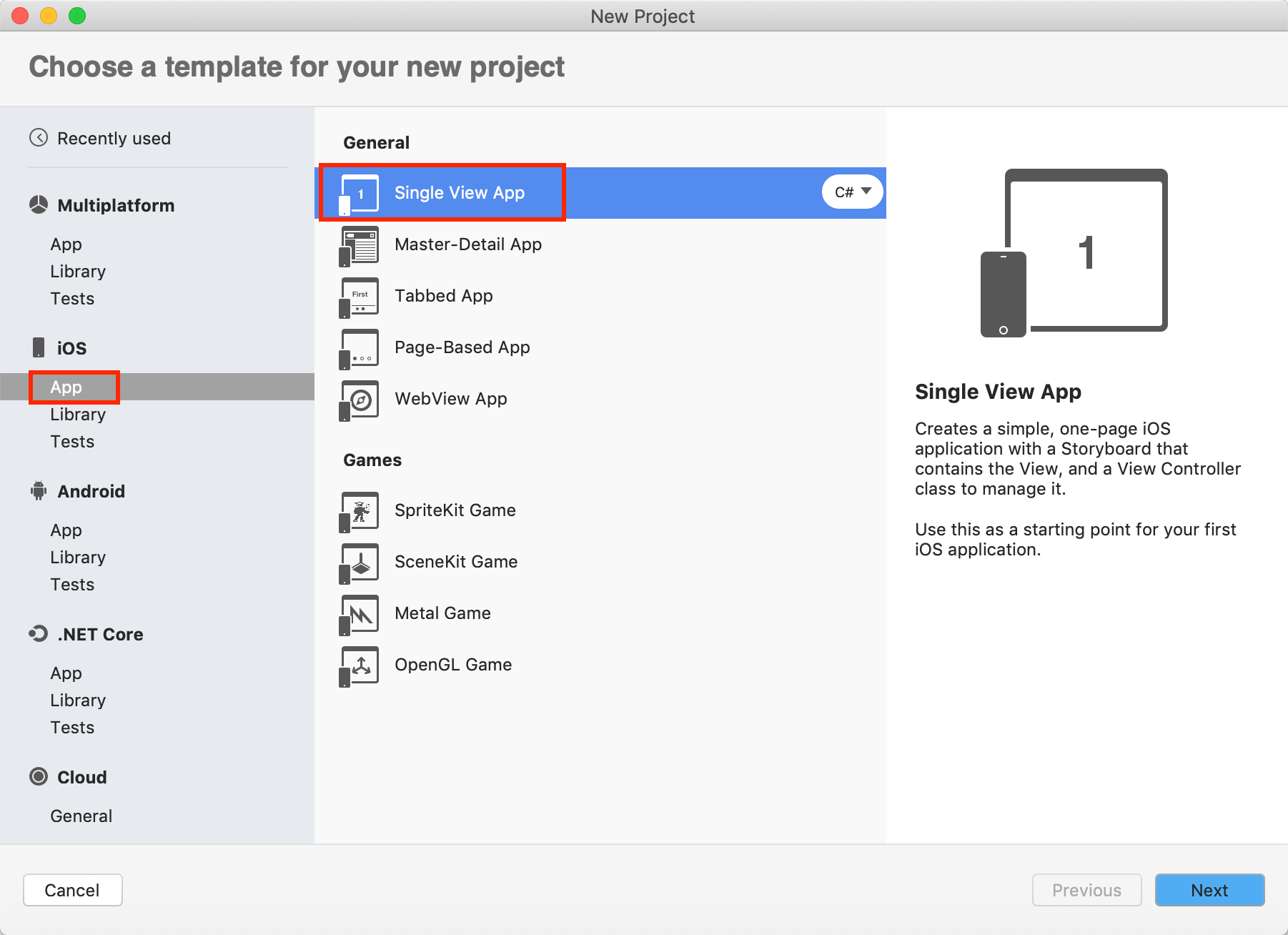Select Metal Game template

click(x=600, y=613)
